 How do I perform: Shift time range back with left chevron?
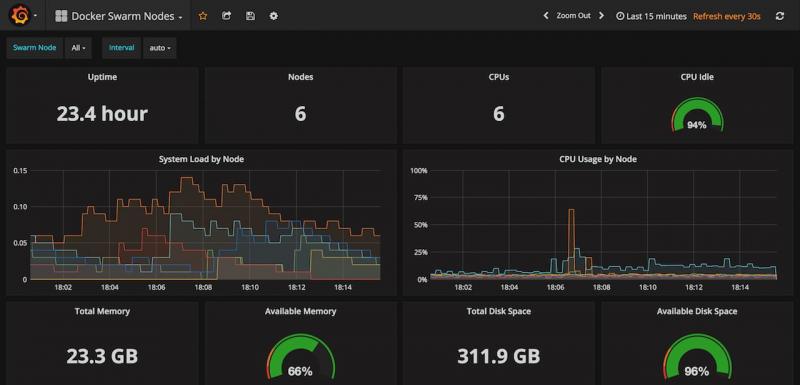point(545,16)
